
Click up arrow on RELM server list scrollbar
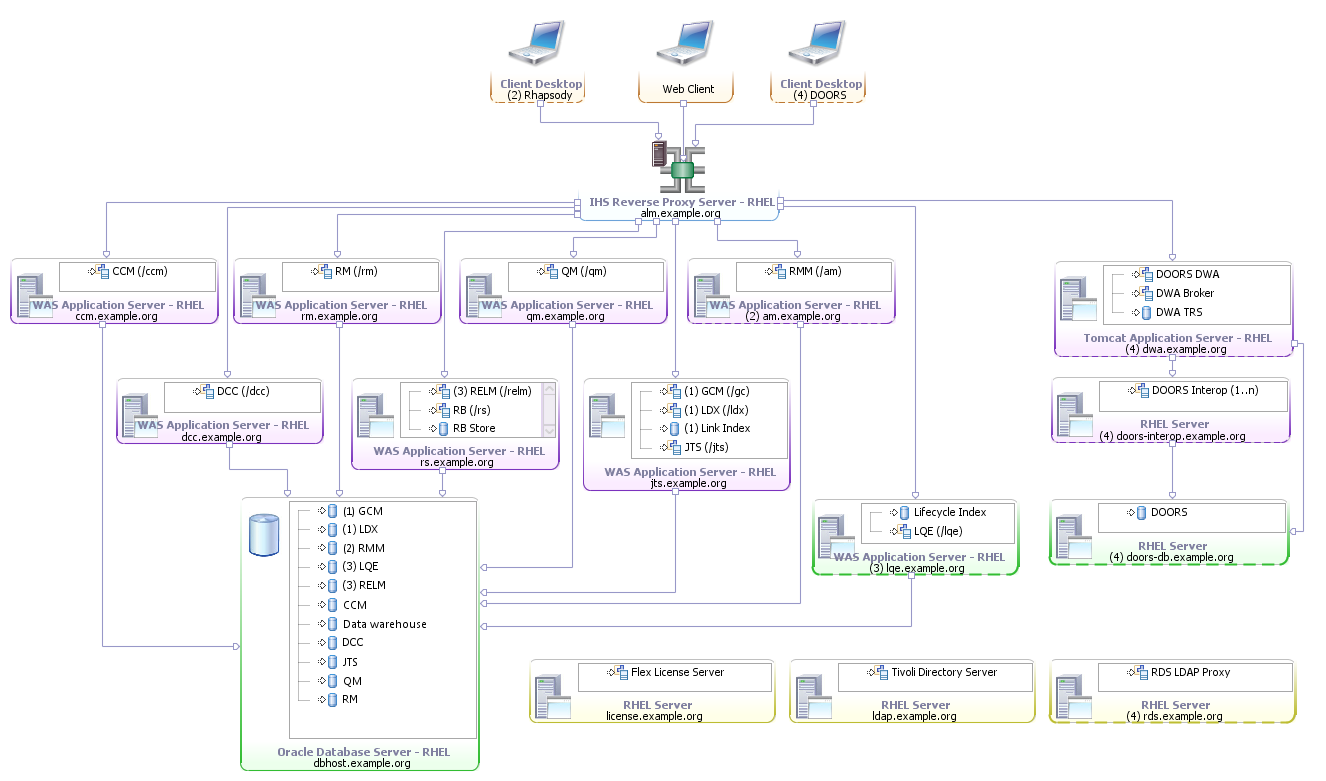point(548,390)
